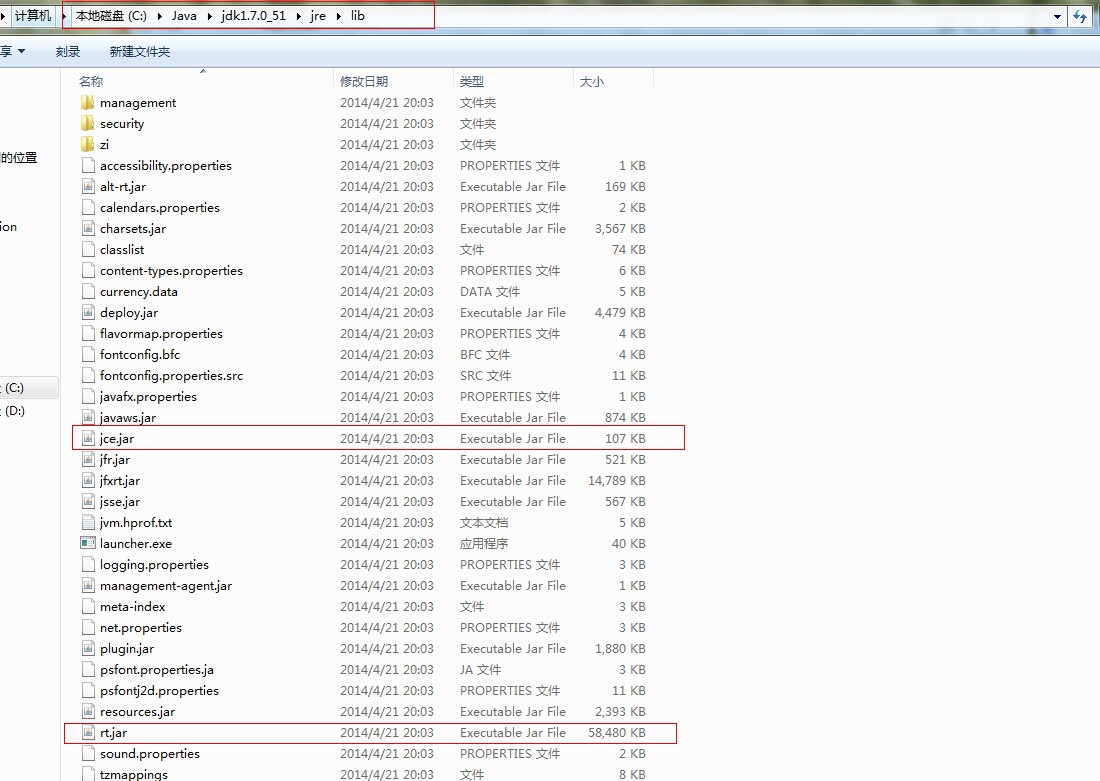Viewport: 1100px width, 781px height.
Task: Select tzmappings file name
Action: click(x=134, y=774)
